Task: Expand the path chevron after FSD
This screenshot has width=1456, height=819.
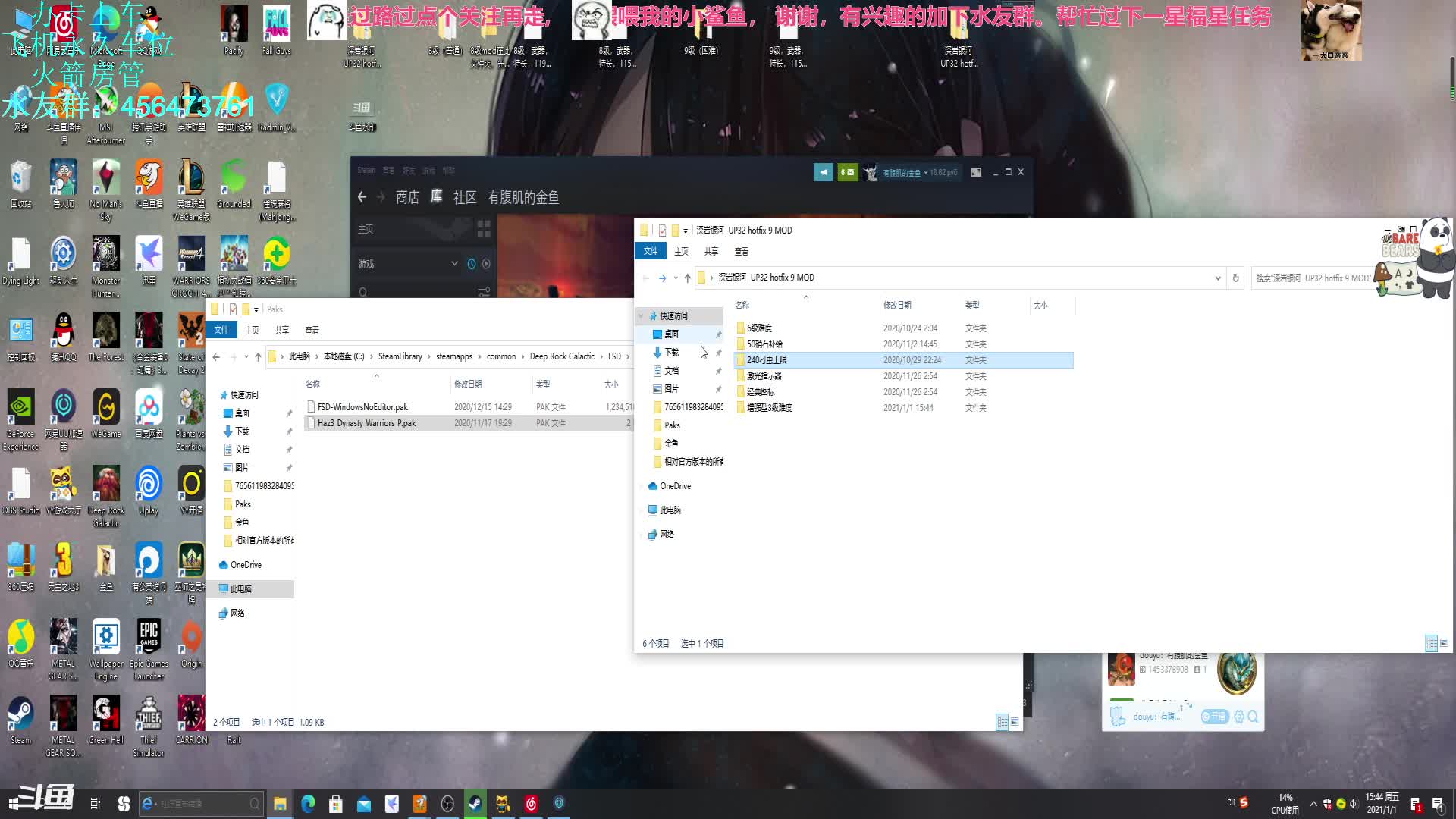Action: [x=627, y=356]
